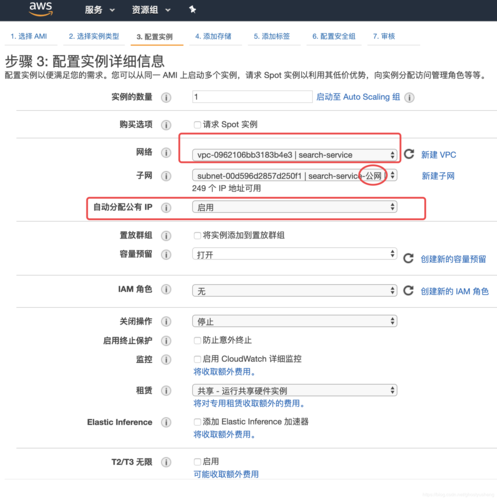The height and width of the screenshot is (500, 497).
Task: Click the '249 个 IP 地址可用' text
Action: click(226, 188)
